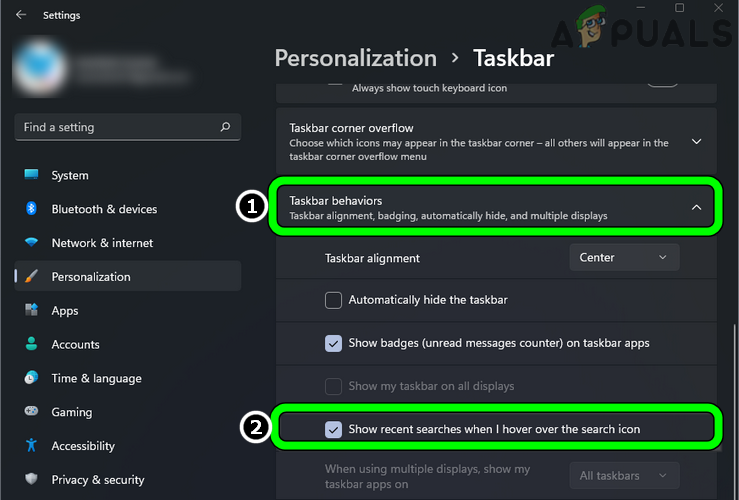
Task: Select Privacy & security in sidebar
Action: [98, 480]
